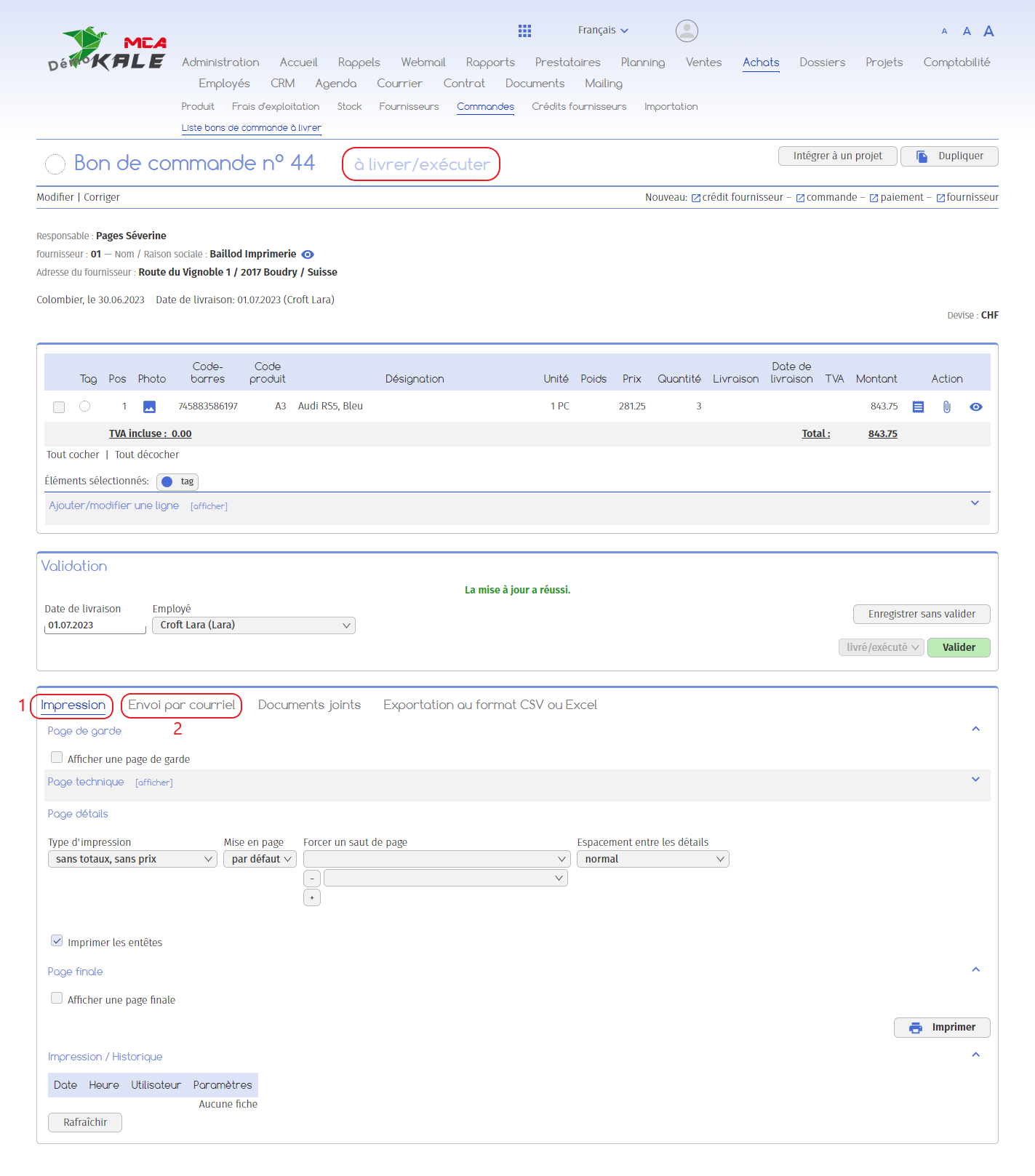The width and height of the screenshot is (1035, 1176).
Task: Open the livré/exécuté status dropdown
Action: click(882, 647)
